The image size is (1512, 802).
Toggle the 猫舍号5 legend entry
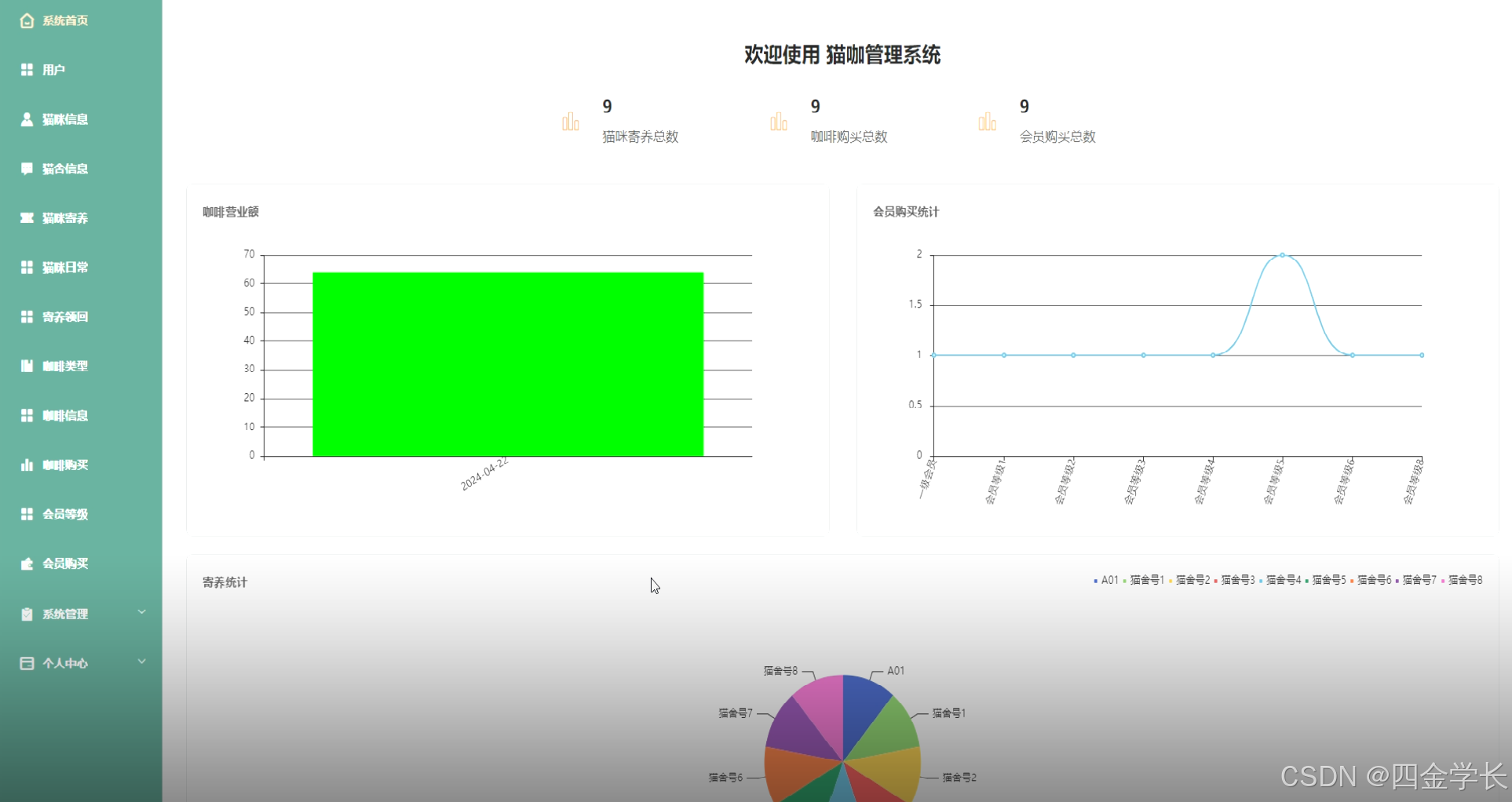coord(1326,580)
